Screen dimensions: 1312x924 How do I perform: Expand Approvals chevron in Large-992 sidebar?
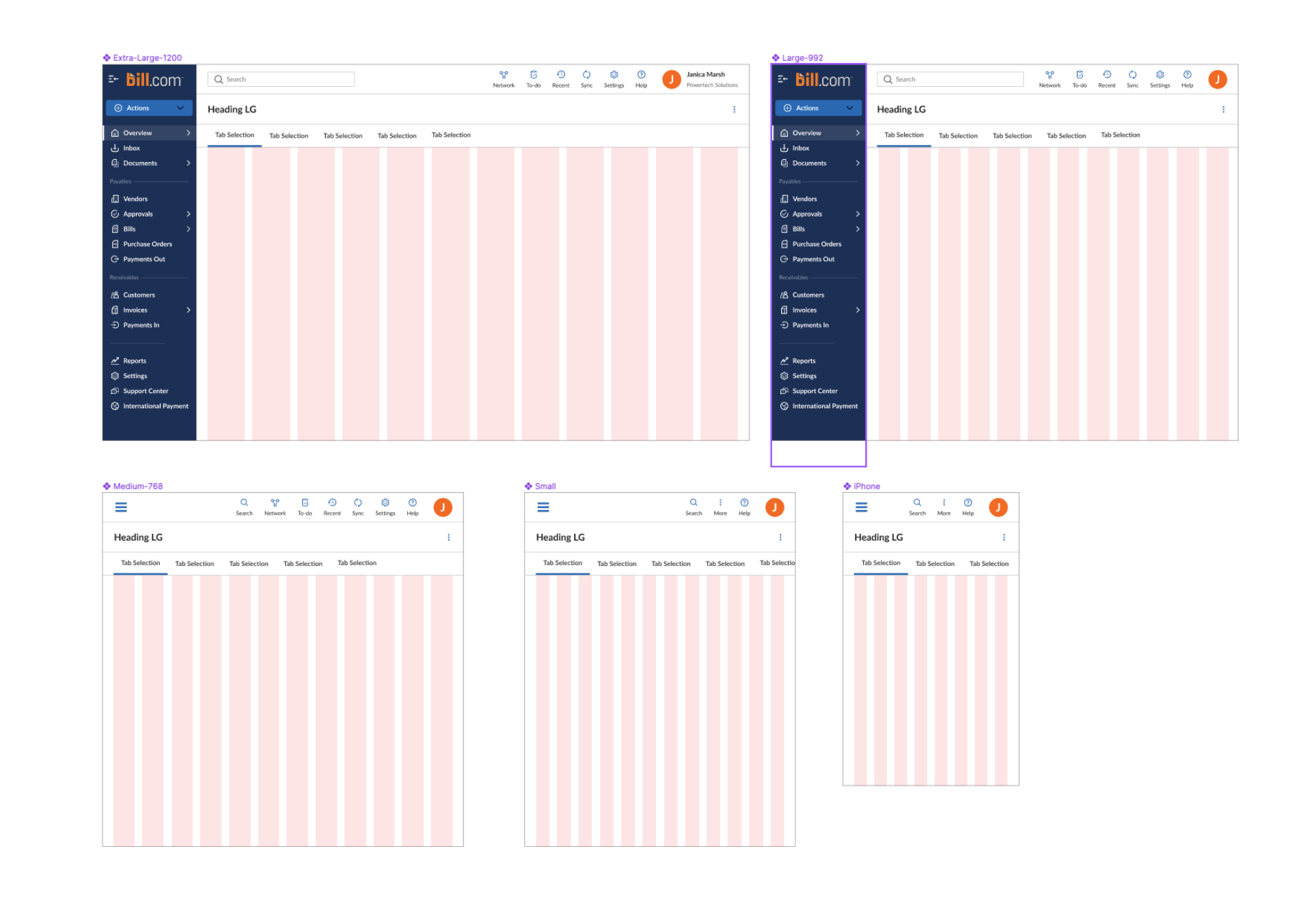[x=858, y=214]
